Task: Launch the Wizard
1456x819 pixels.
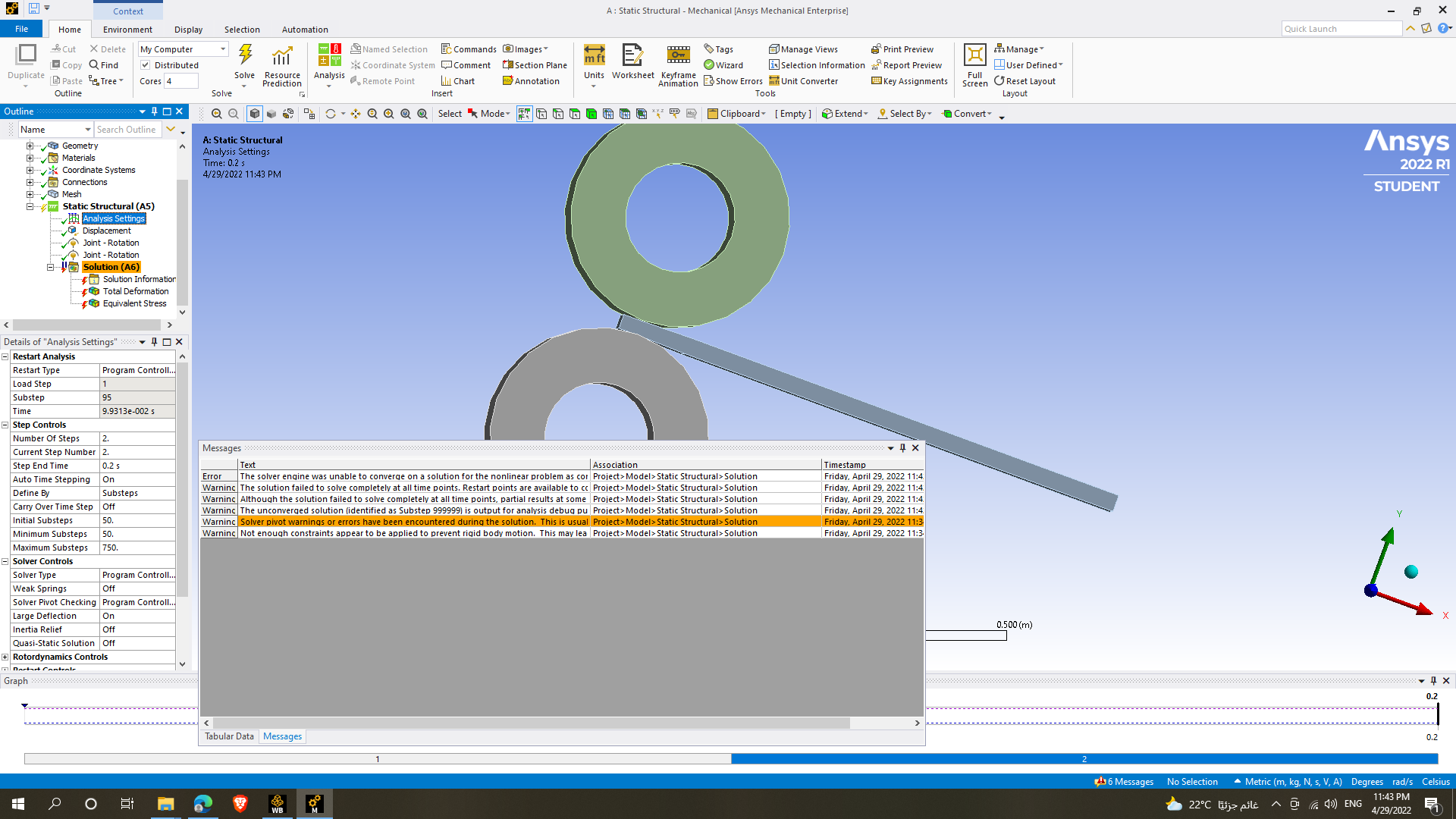Action: pyautogui.click(x=723, y=65)
